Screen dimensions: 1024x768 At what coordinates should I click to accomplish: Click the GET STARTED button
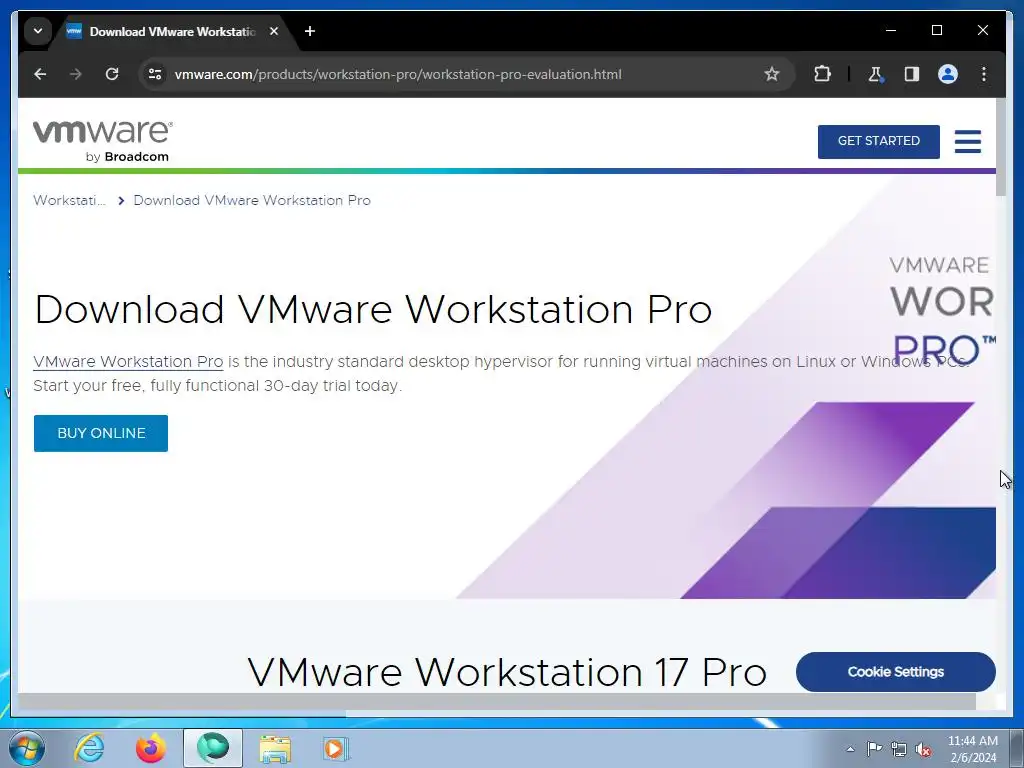[878, 141]
